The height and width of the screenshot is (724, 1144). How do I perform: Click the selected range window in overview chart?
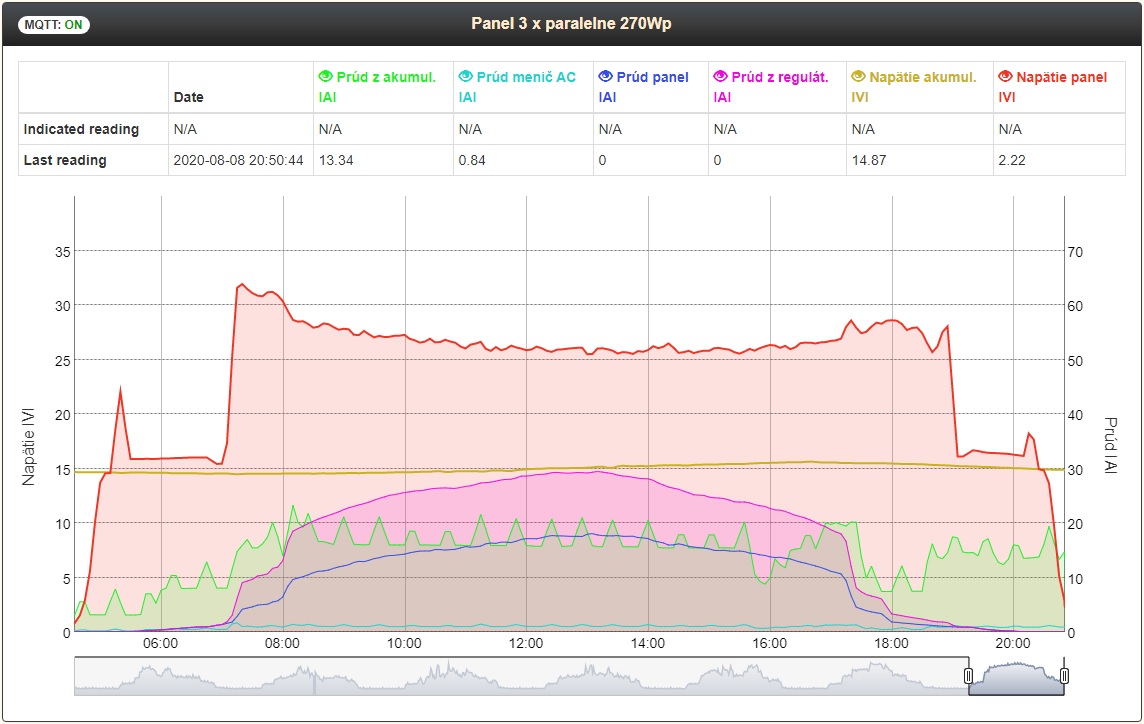click(1016, 677)
